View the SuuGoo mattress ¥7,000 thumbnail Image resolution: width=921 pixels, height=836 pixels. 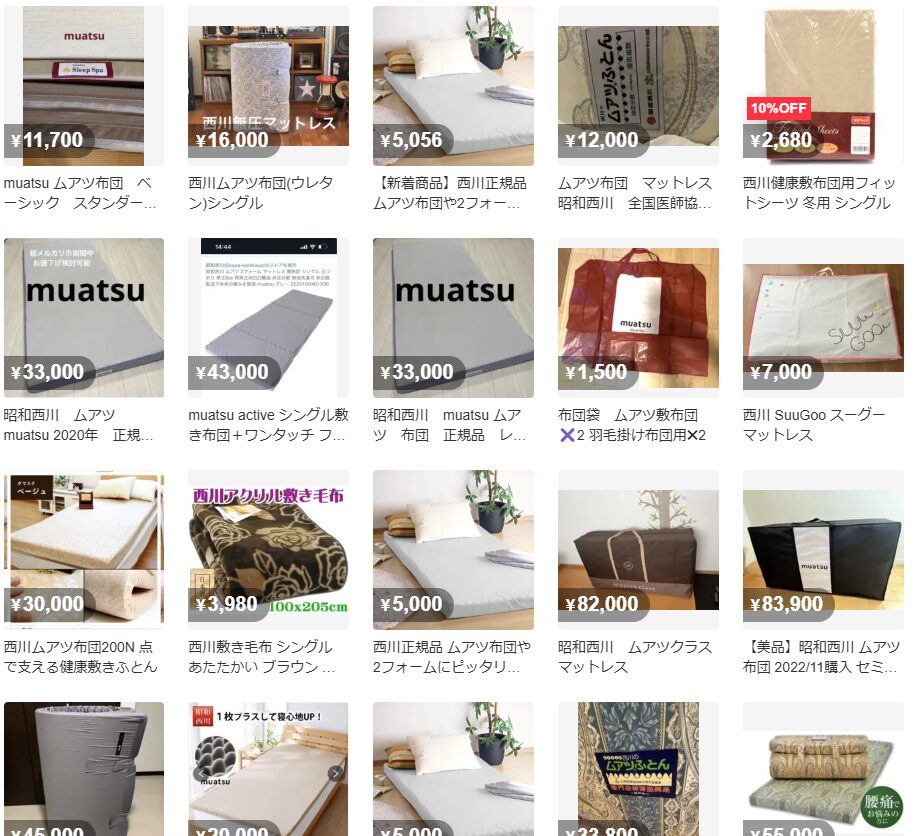tap(823, 318)
